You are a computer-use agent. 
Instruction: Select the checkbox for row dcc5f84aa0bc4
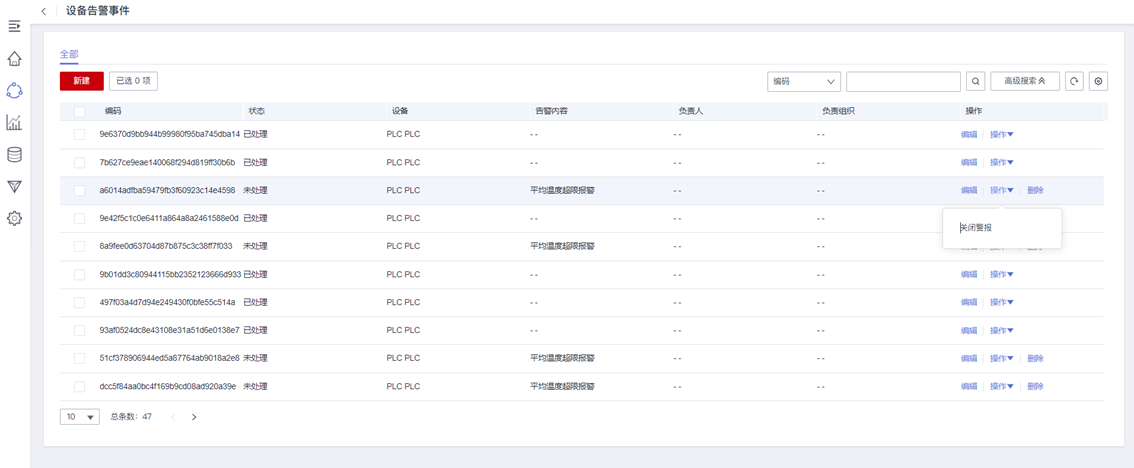click(x=79, y=386)
